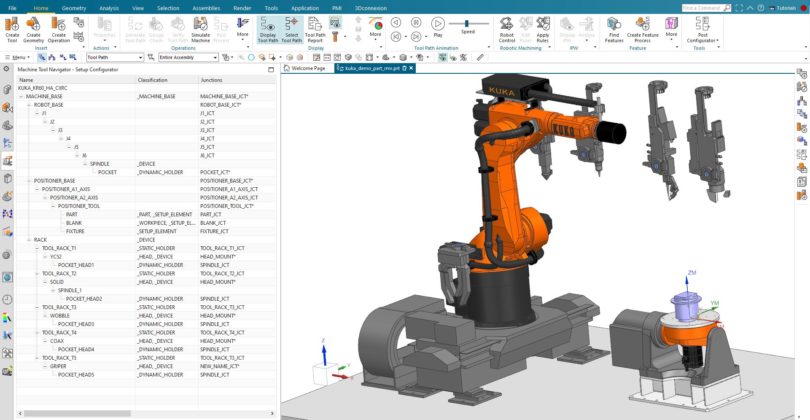Open settings gear atop the resource bar
This screenshot has height=420, width=810.
pyautogui.click(x=7, y=69)
